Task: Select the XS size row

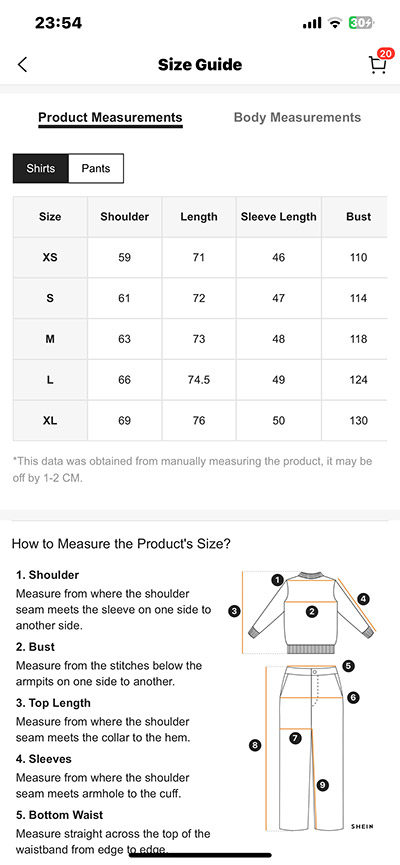Action: 200,258
